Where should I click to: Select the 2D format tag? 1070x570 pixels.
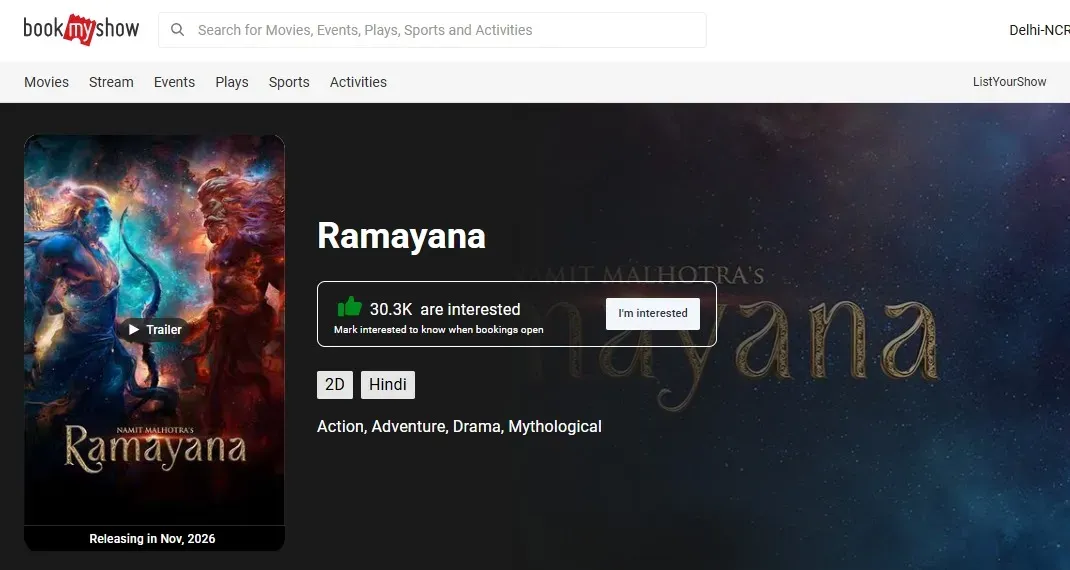(x=334, y=385)
